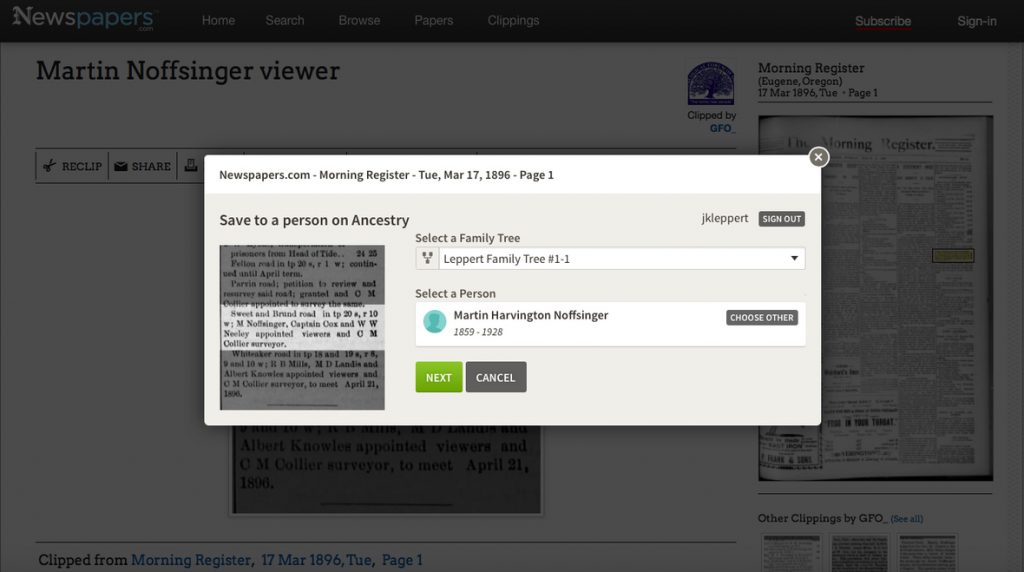Click the family tree icon in selector

(x=427, y=259)
